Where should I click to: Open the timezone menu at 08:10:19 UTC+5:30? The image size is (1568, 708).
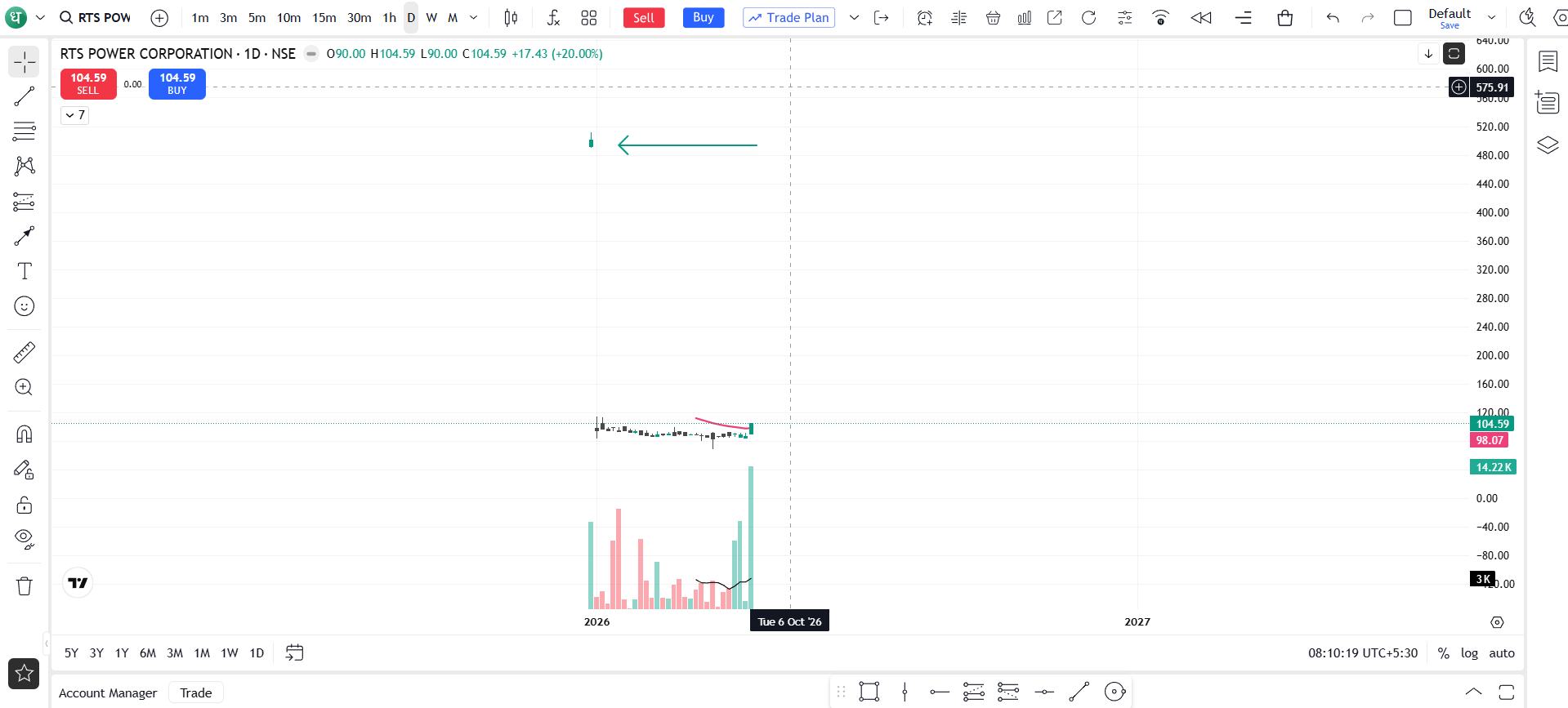1363,653
